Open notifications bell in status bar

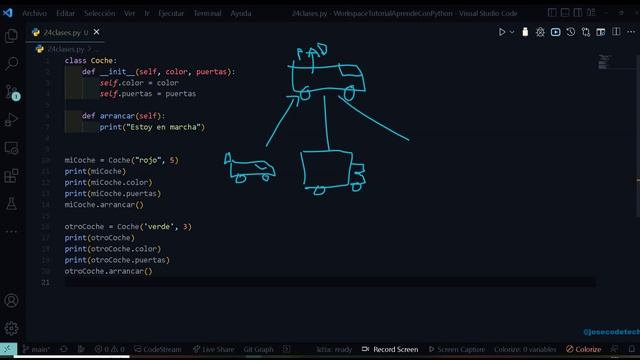[x=631, y=349]
